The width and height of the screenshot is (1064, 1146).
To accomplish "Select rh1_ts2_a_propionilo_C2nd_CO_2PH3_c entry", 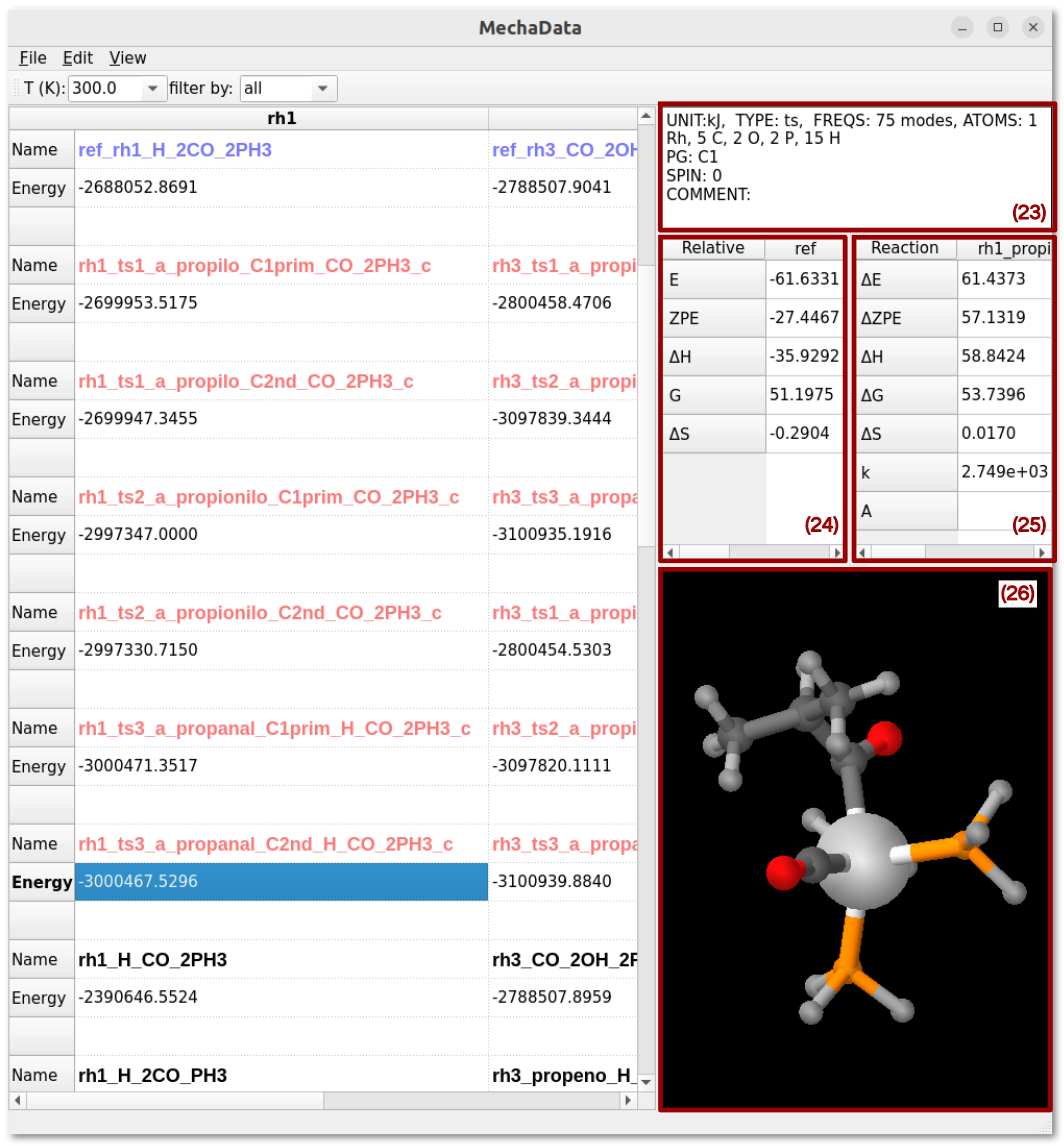I will [x=281, y=612].
